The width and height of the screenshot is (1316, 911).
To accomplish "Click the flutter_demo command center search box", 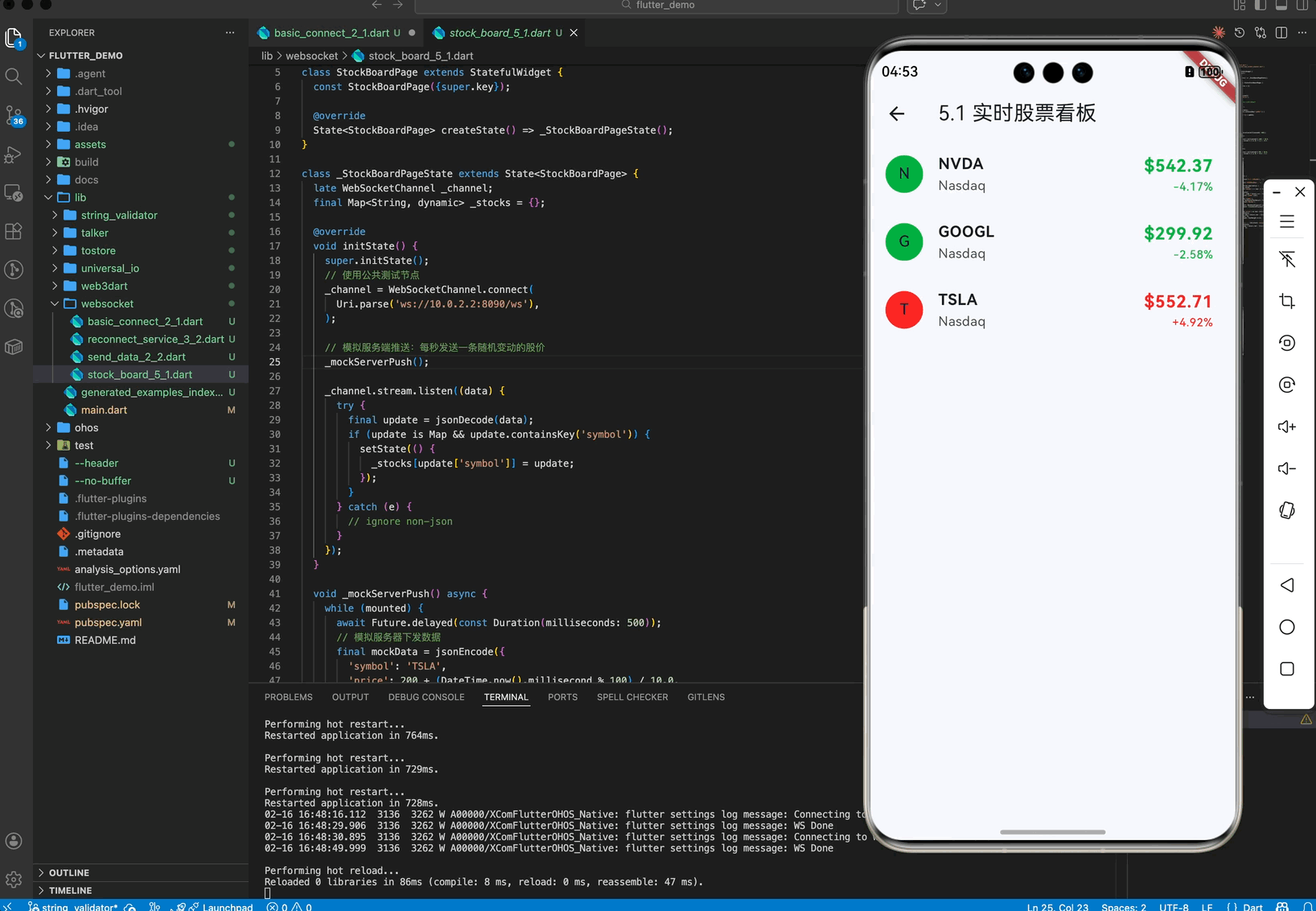I will point(656,5).
